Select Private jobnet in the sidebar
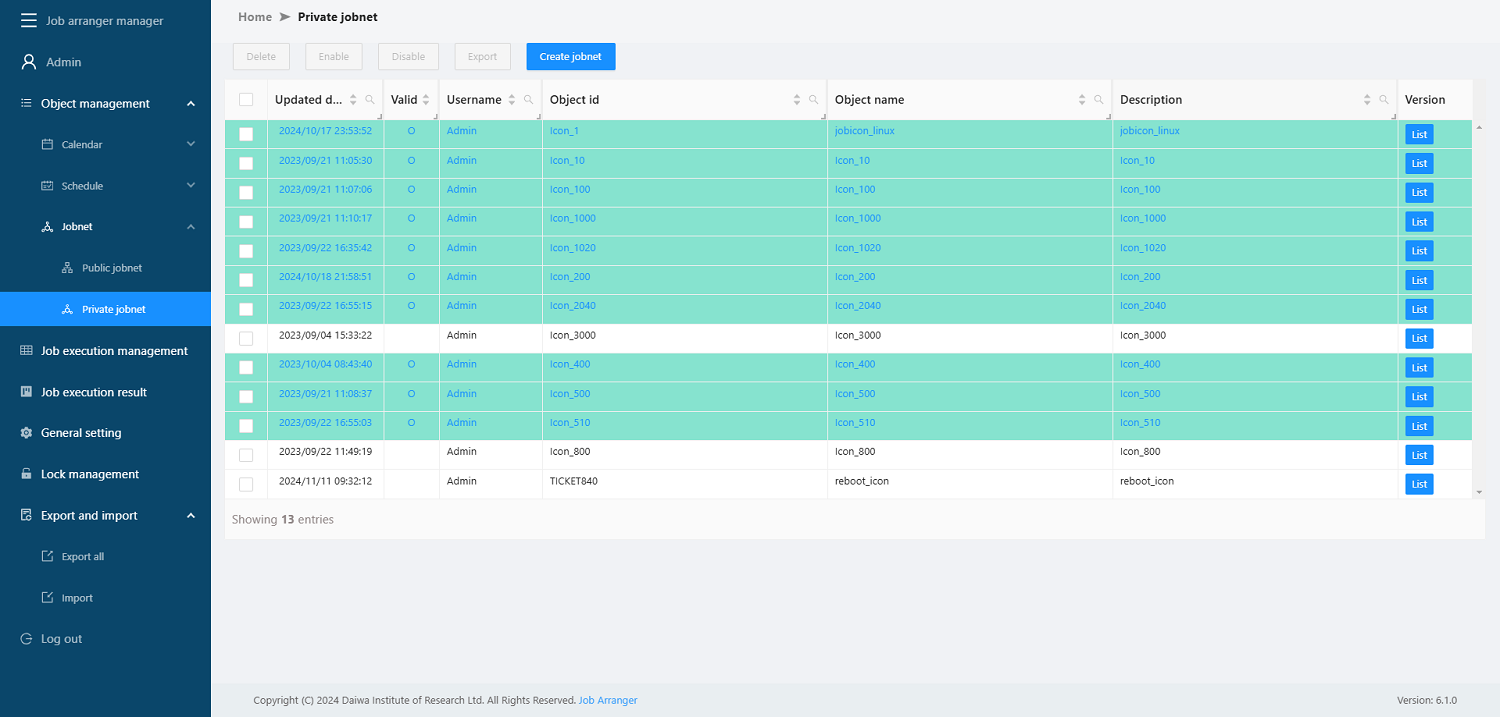Image resolution: width=1500 pixels, height=717 pixels. pyautogui.click(x=105, y=309)
